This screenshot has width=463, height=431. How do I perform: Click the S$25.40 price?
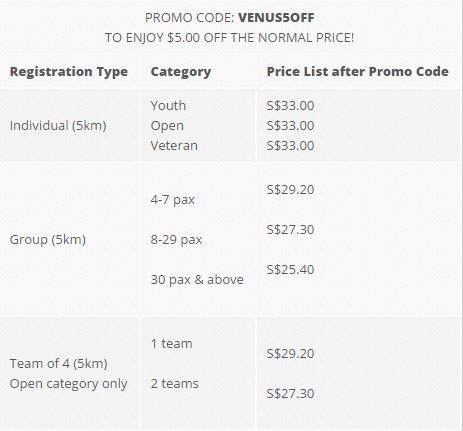290,269
